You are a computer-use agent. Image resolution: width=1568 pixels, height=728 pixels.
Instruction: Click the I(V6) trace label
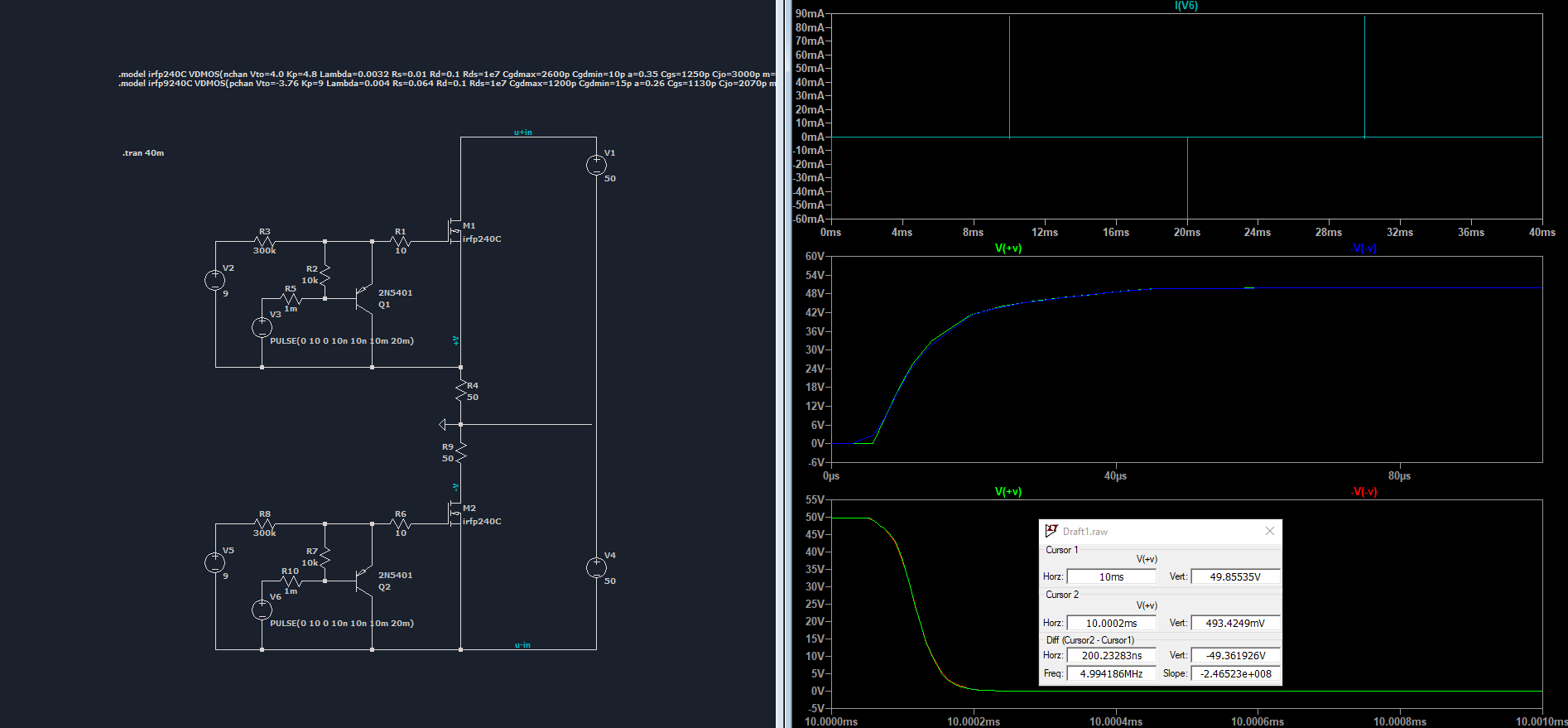pos(1186,6)
